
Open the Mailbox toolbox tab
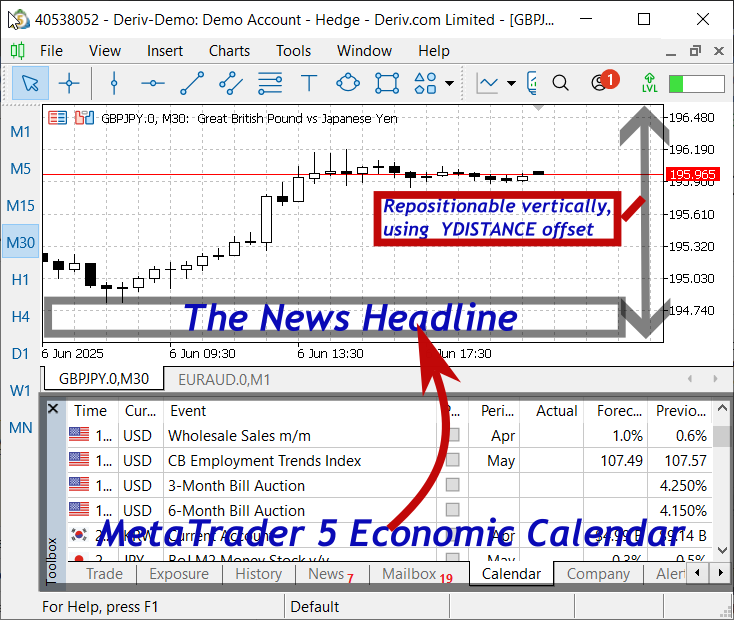[418, 574]
